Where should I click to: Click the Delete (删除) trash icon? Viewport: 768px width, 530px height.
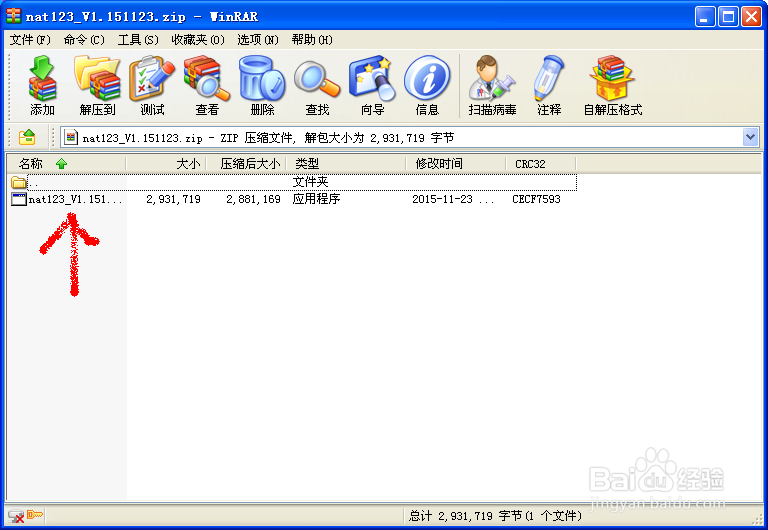click(x=262, y=85)
